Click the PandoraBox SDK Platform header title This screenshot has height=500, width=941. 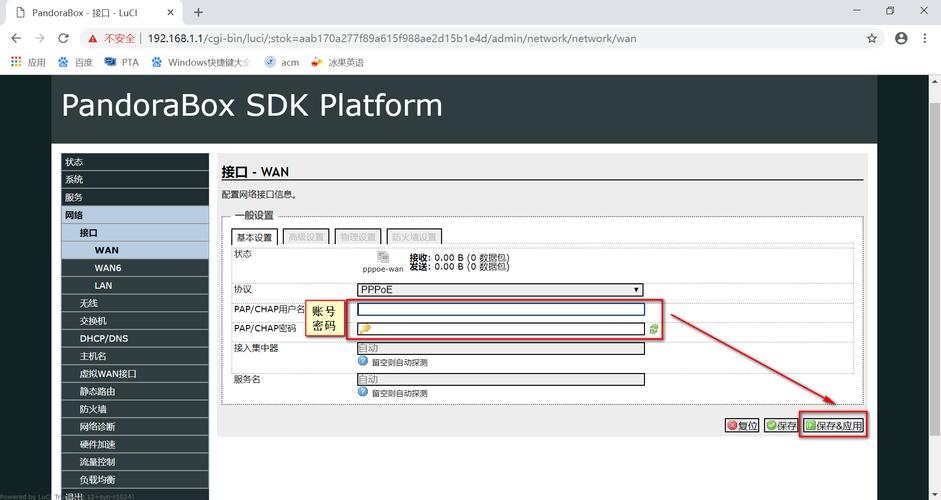coord(252,106)
